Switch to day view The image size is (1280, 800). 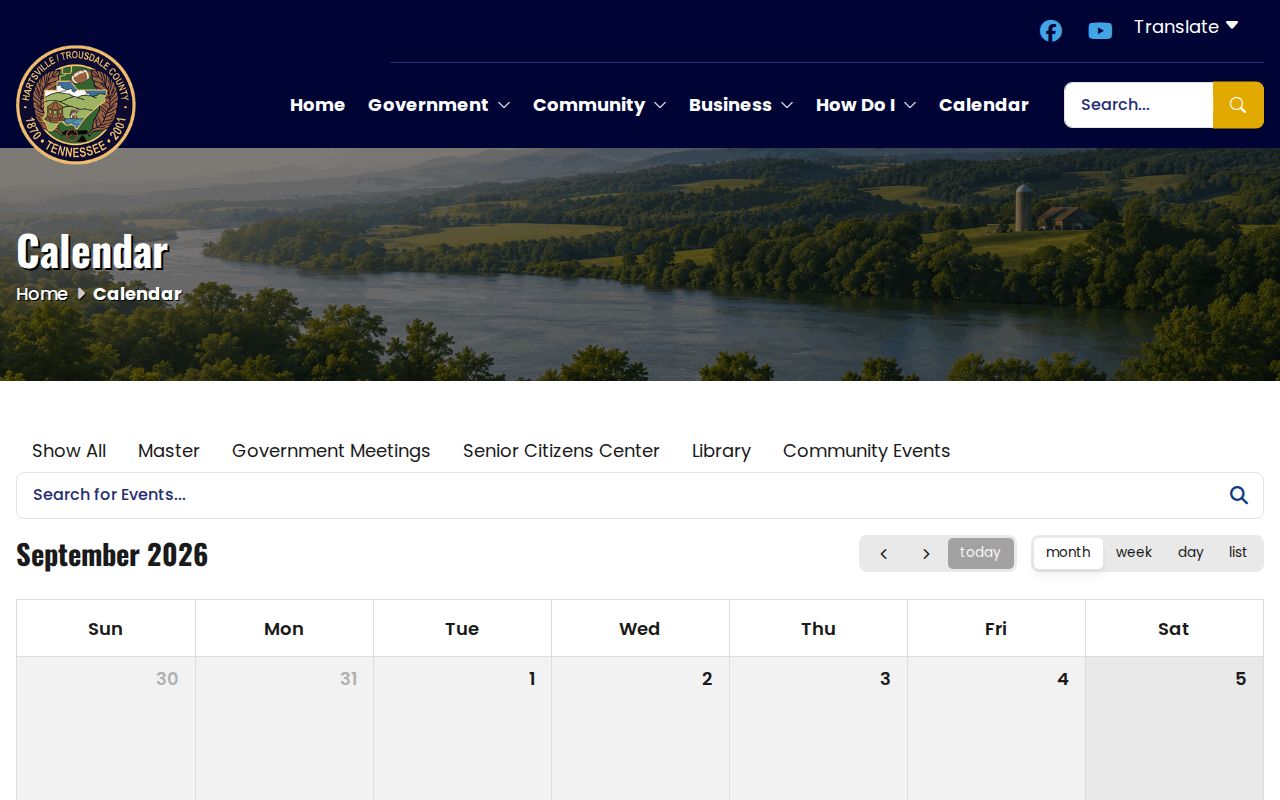[x=1190, y=553]
